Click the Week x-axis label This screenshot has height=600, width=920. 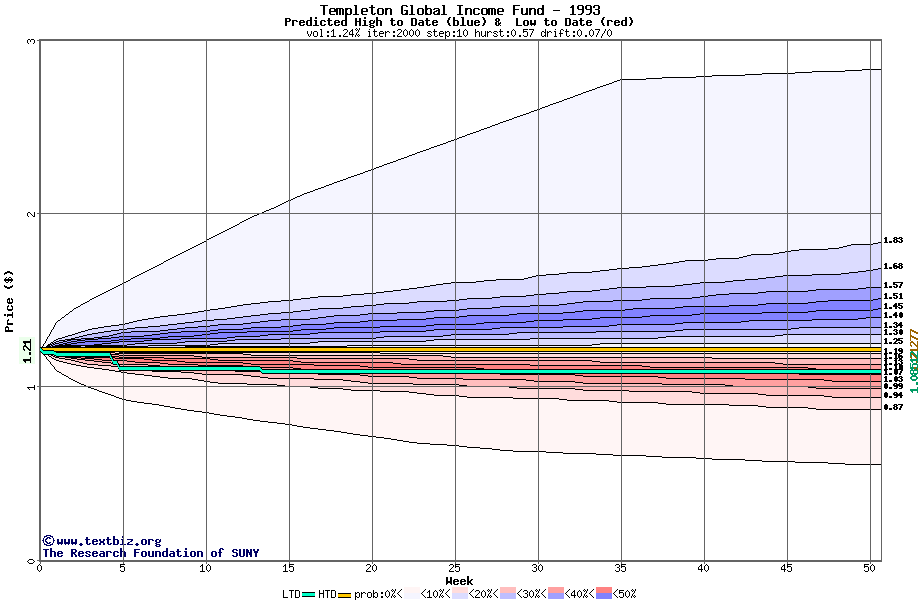pyautogui.click(x=459, y=581)
